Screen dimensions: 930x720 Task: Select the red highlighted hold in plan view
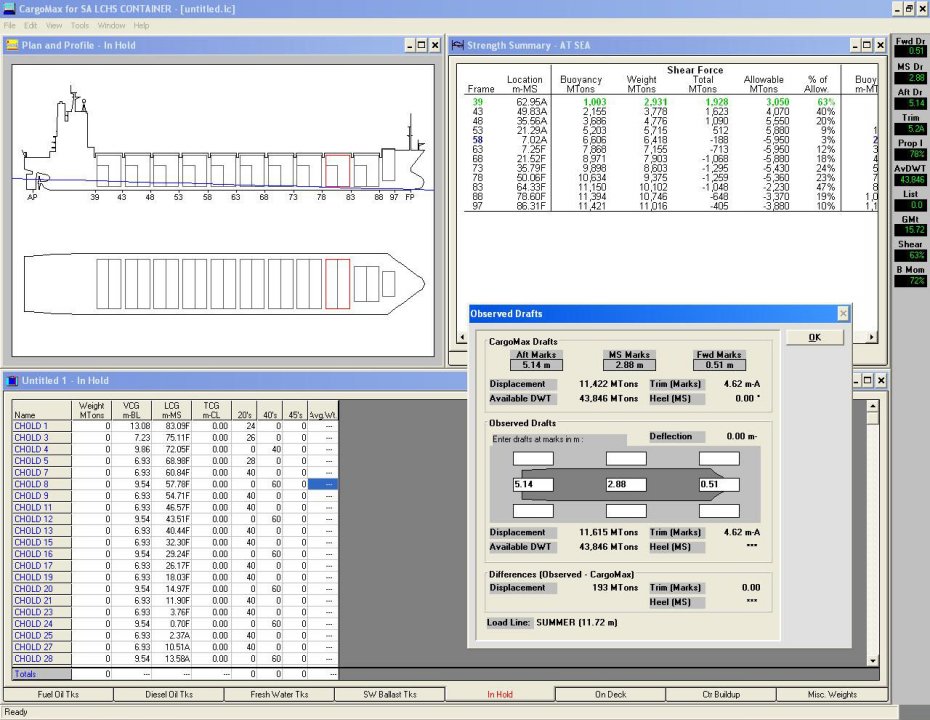point(337,284)
